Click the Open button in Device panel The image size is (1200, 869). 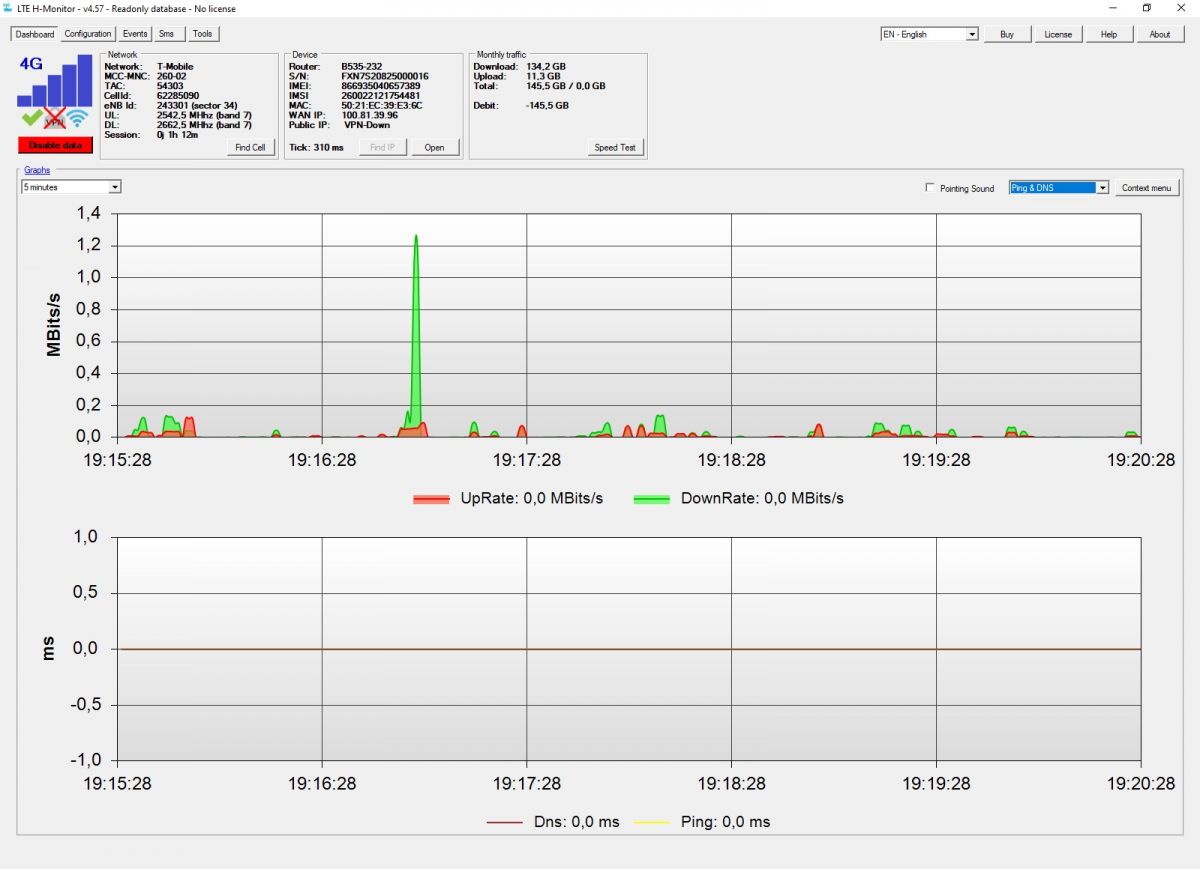click(435, 147)
